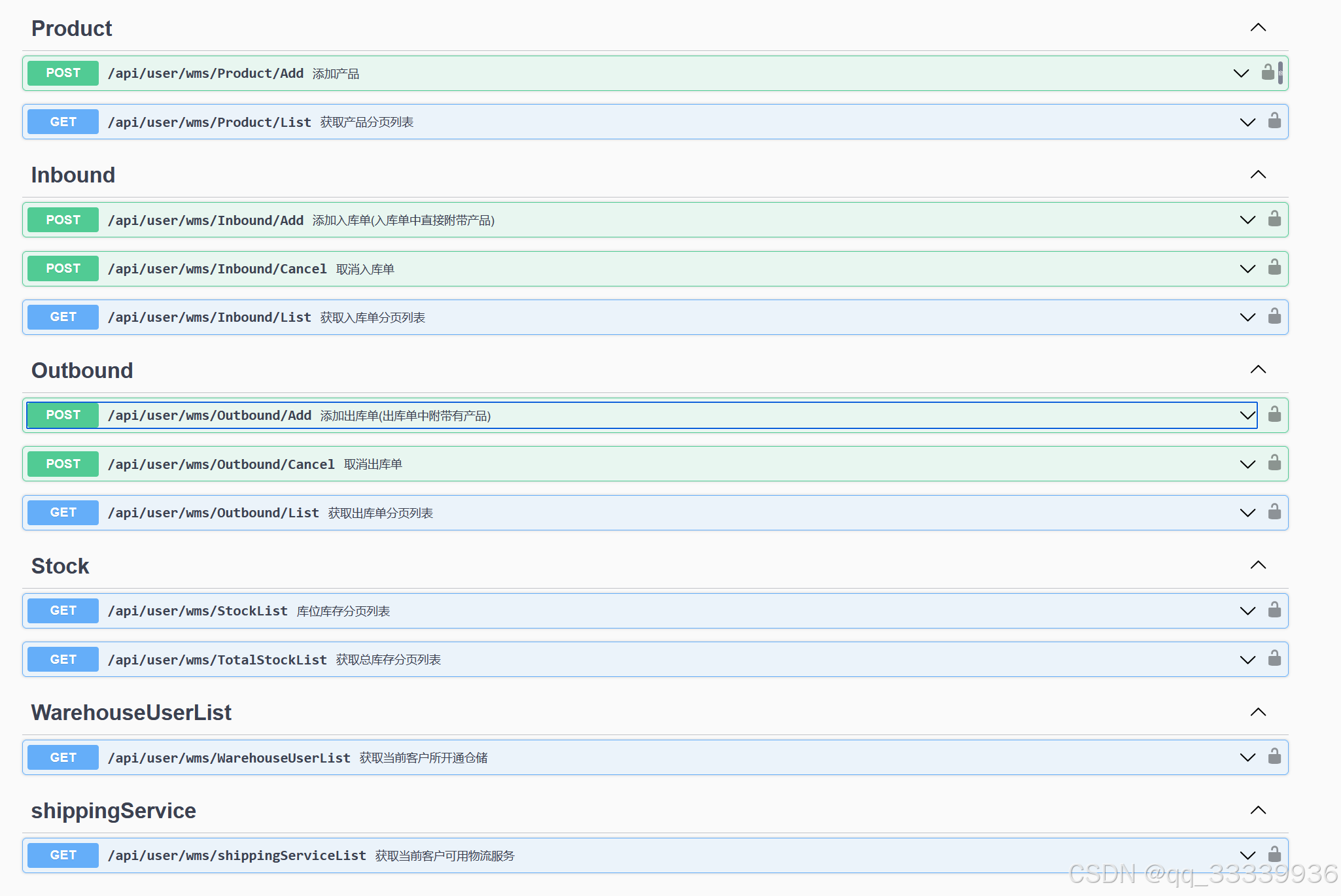The height and width of the screenshot is (896, 1341).
Task: Collapse the Stock section
Action: (1258, 565)
